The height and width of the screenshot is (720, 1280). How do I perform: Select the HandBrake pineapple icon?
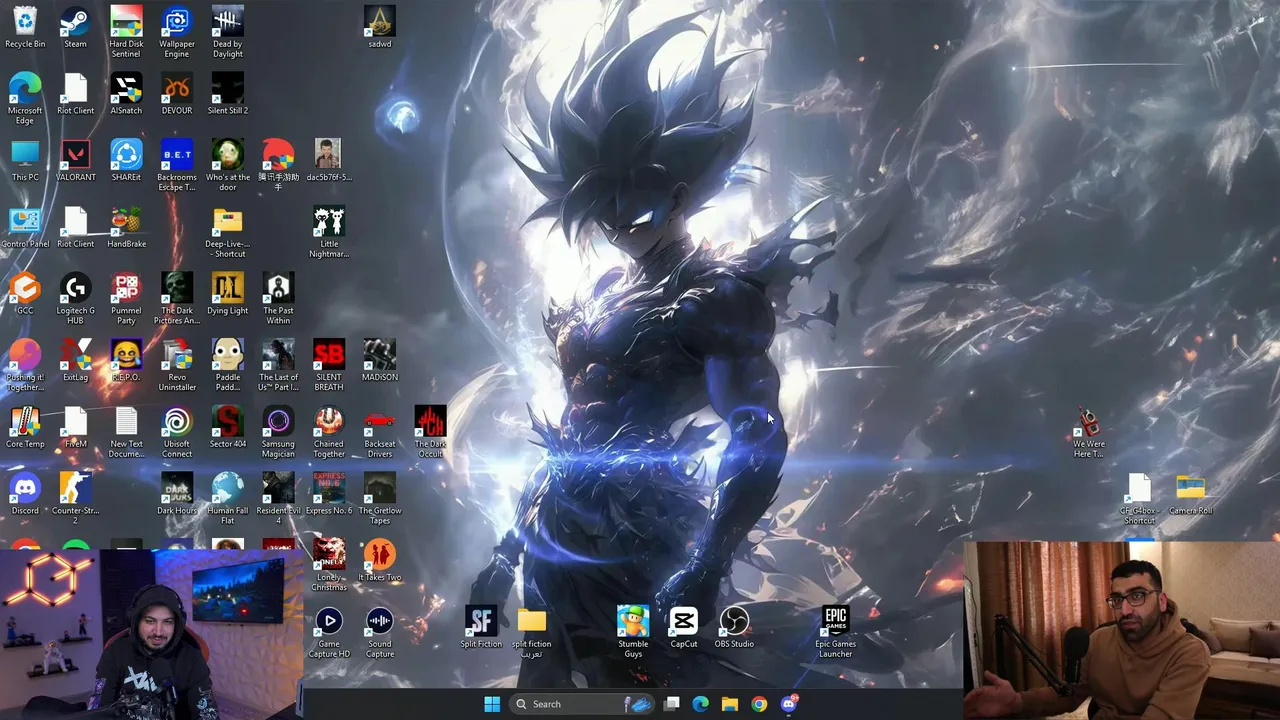tap(126, 228)
